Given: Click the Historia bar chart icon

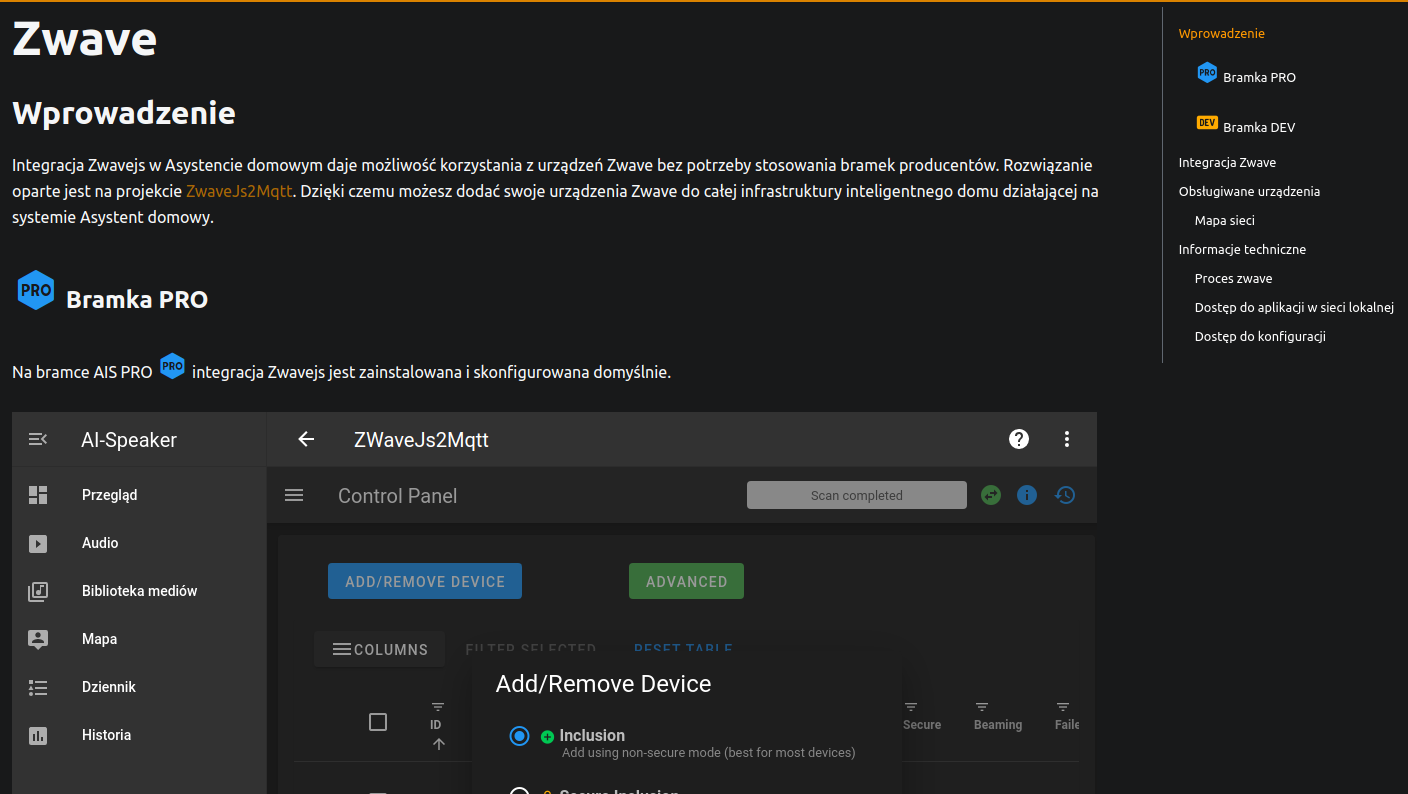Looking at the screenshot, I should tap(38, 735).
